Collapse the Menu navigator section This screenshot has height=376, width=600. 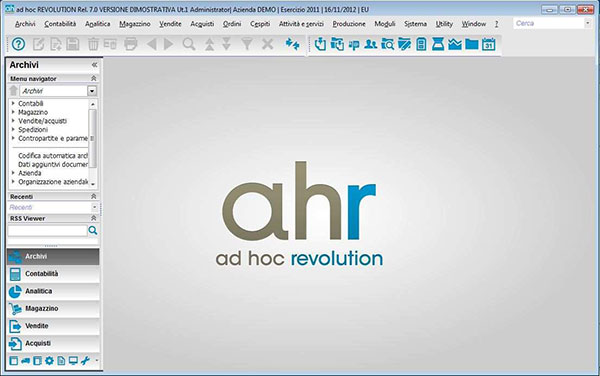(93, 78)
